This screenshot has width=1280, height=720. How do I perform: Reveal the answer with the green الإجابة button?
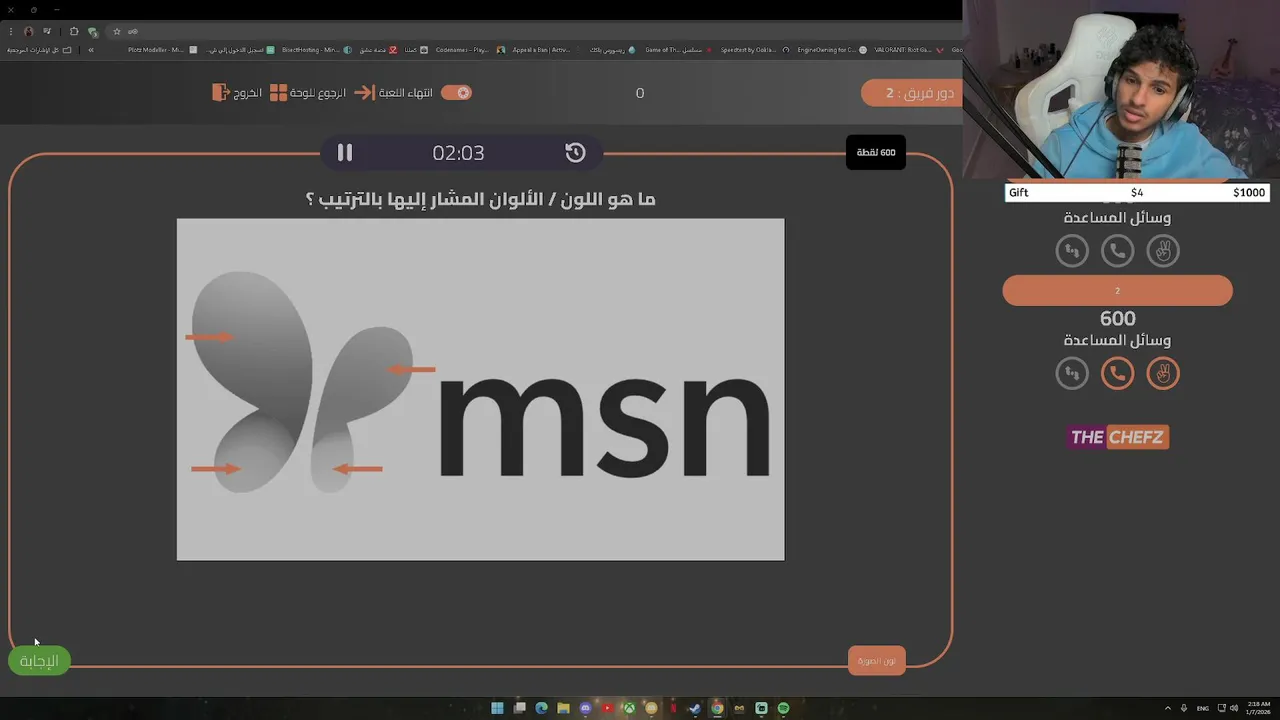tap(39, 661)
